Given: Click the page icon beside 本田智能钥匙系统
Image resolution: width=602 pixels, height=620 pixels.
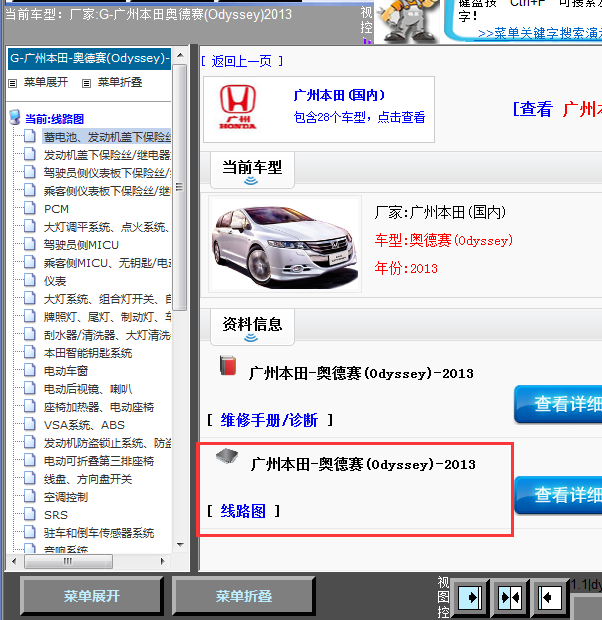Looking at the screenshot, I should [30, 352].
